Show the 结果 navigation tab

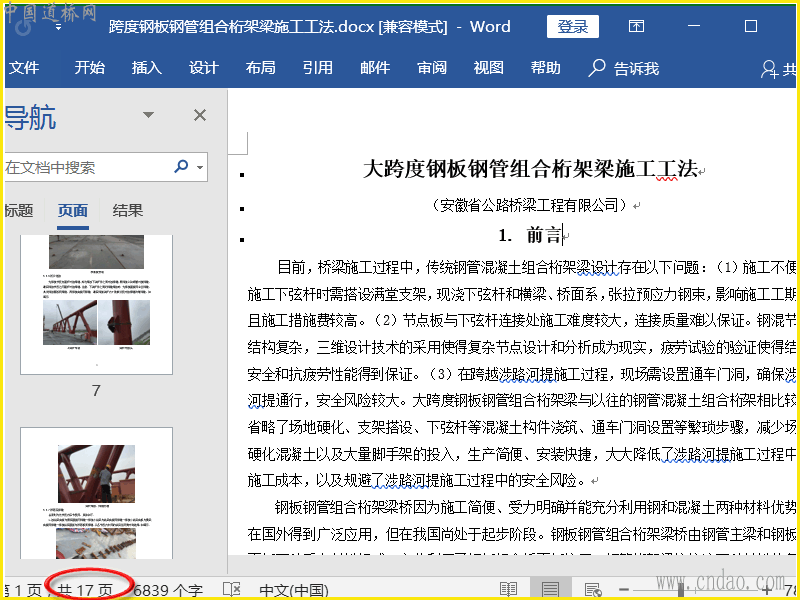tap(128, 210)
